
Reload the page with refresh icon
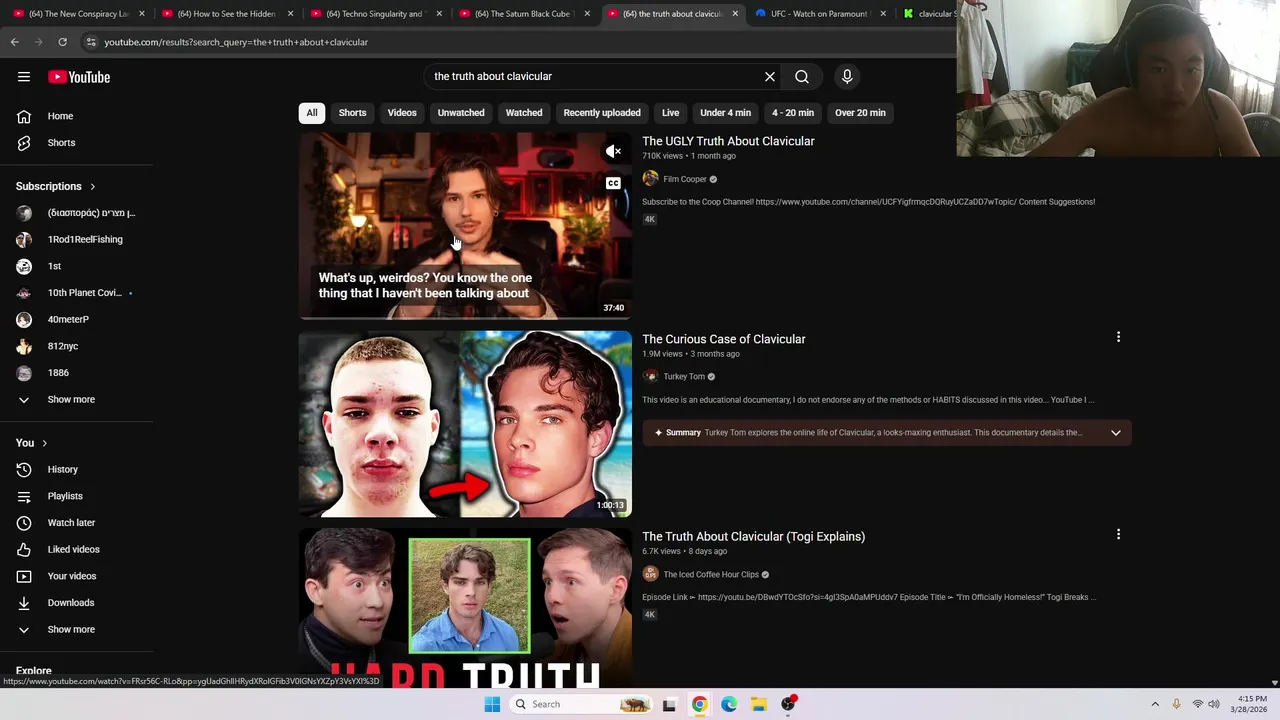coord(62,42)
